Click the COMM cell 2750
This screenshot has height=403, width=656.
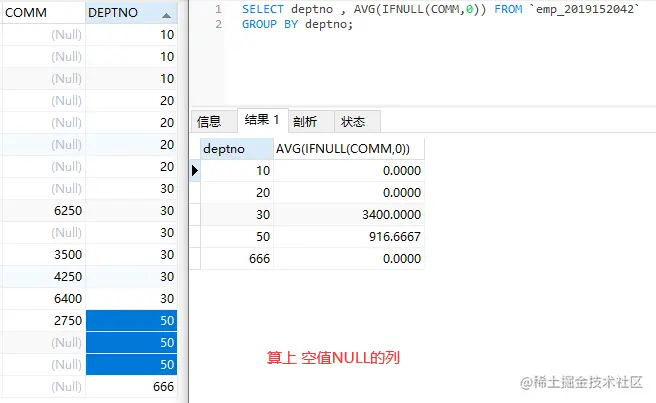43,321
